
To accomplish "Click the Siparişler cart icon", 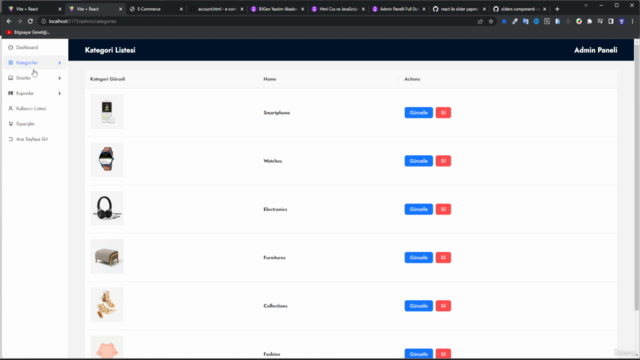I will 11,124.
